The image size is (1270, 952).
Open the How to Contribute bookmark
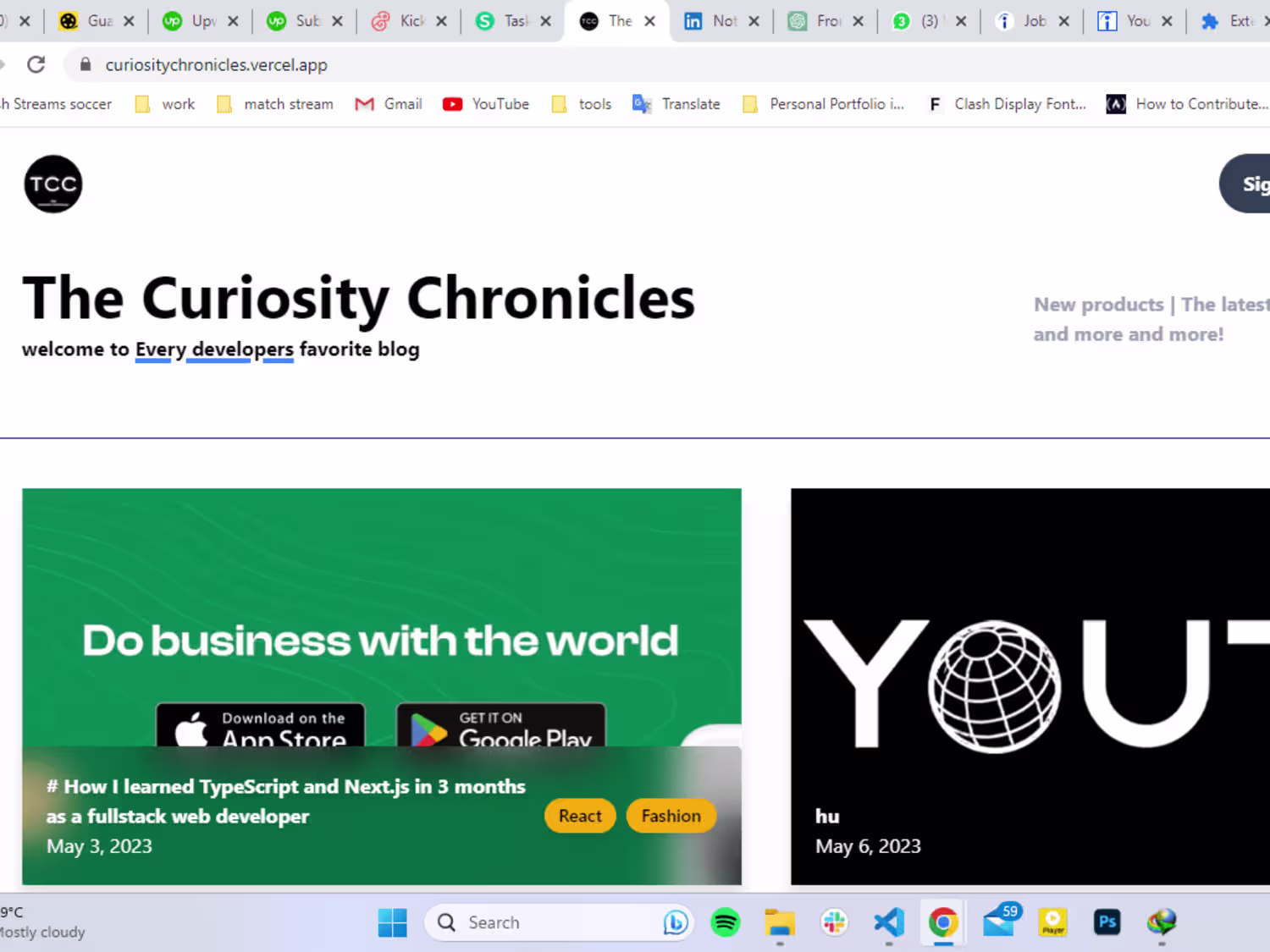pyautogui.click(x=1187, y=104)
